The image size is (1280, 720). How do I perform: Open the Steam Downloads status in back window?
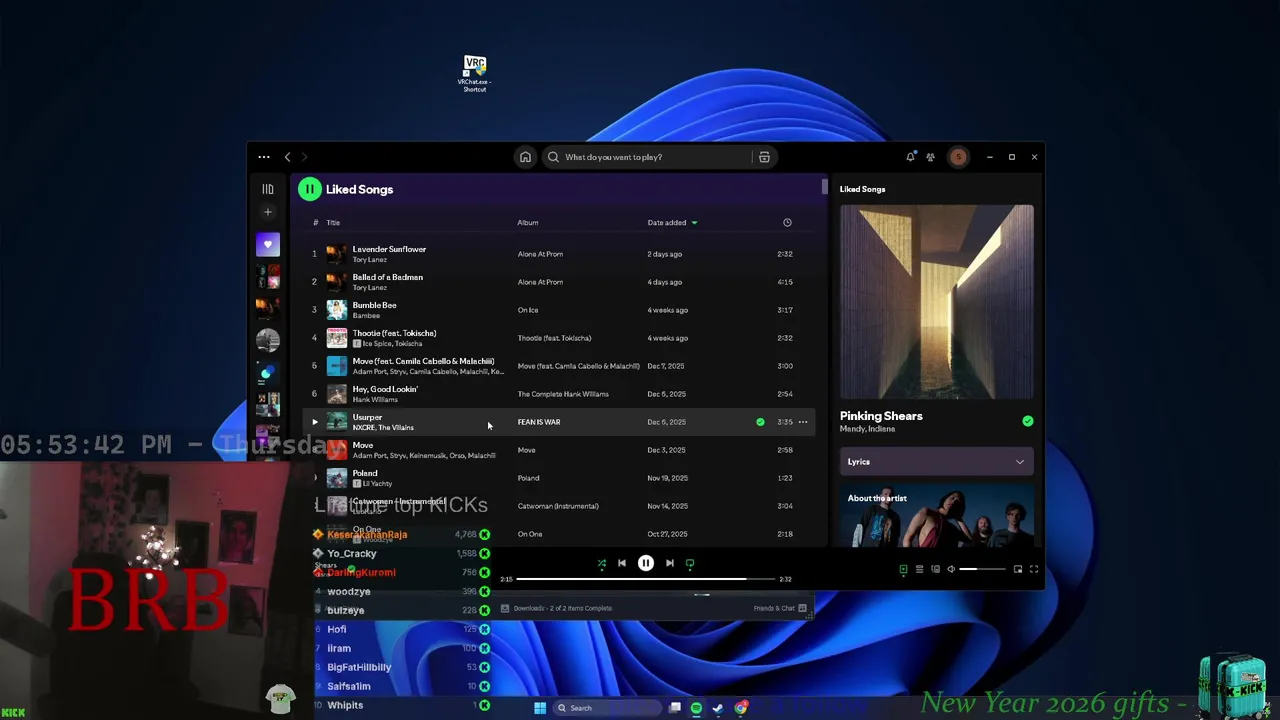pos(563,608)
